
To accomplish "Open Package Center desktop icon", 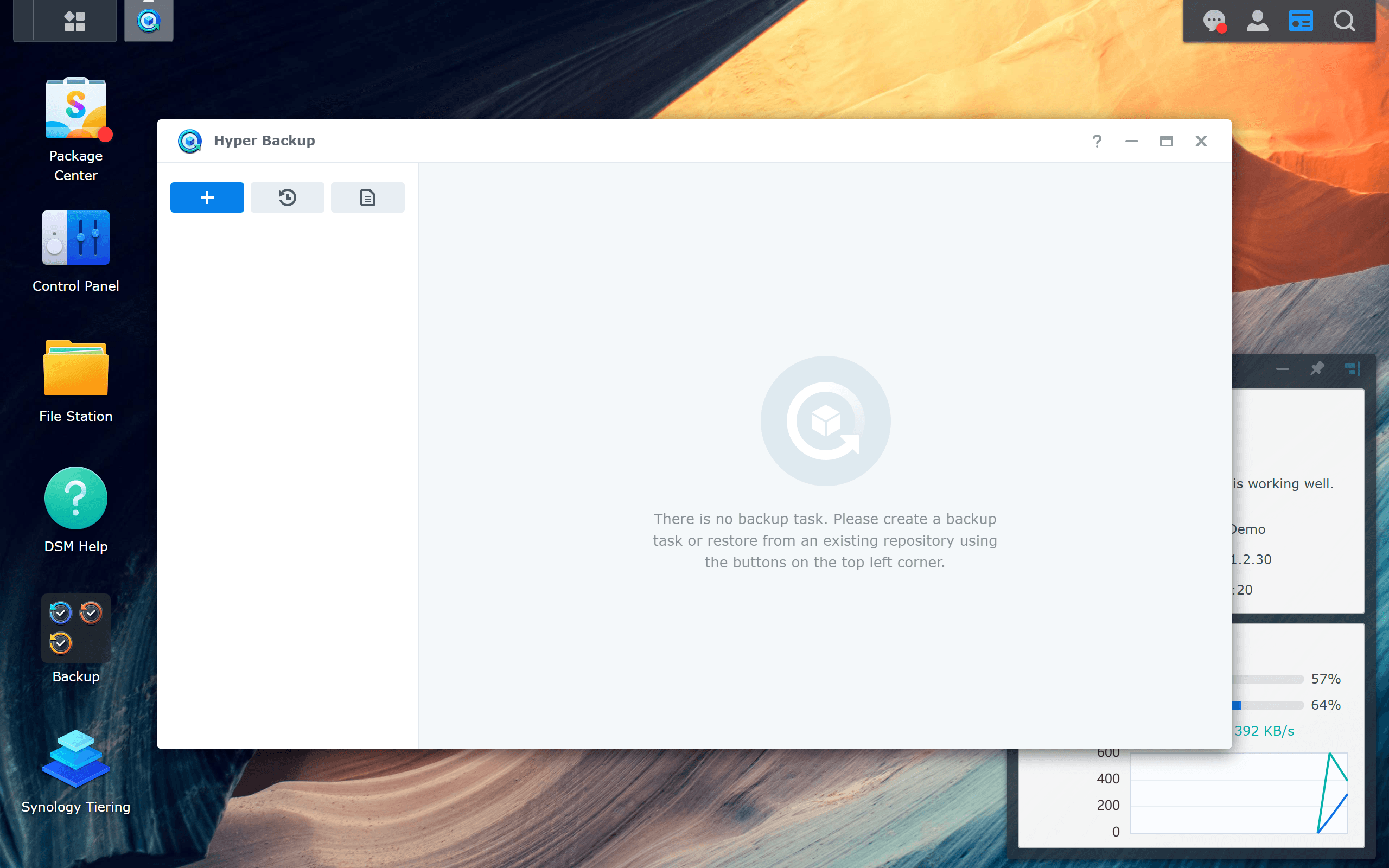I will [76, 130].
